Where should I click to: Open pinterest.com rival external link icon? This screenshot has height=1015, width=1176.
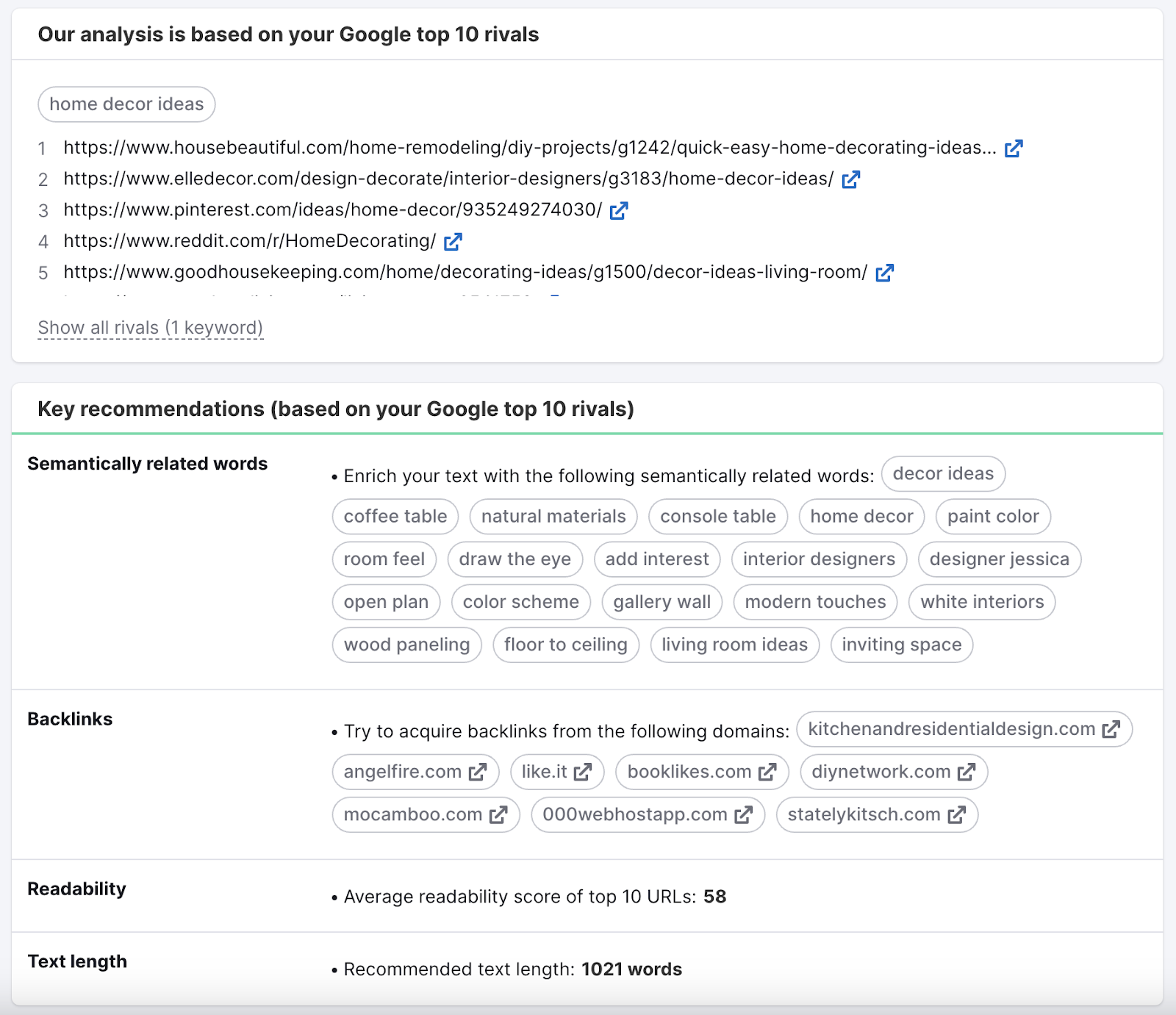619,211
